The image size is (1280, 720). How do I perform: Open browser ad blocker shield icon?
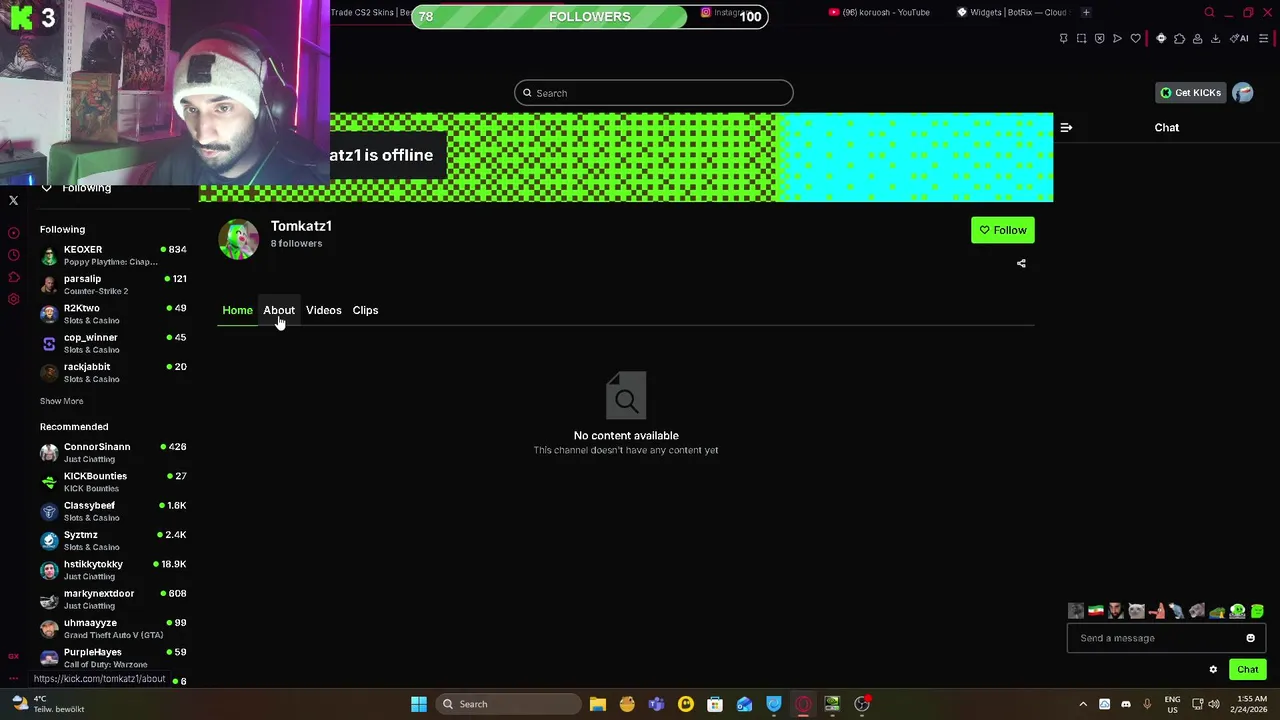point(1100,38)
